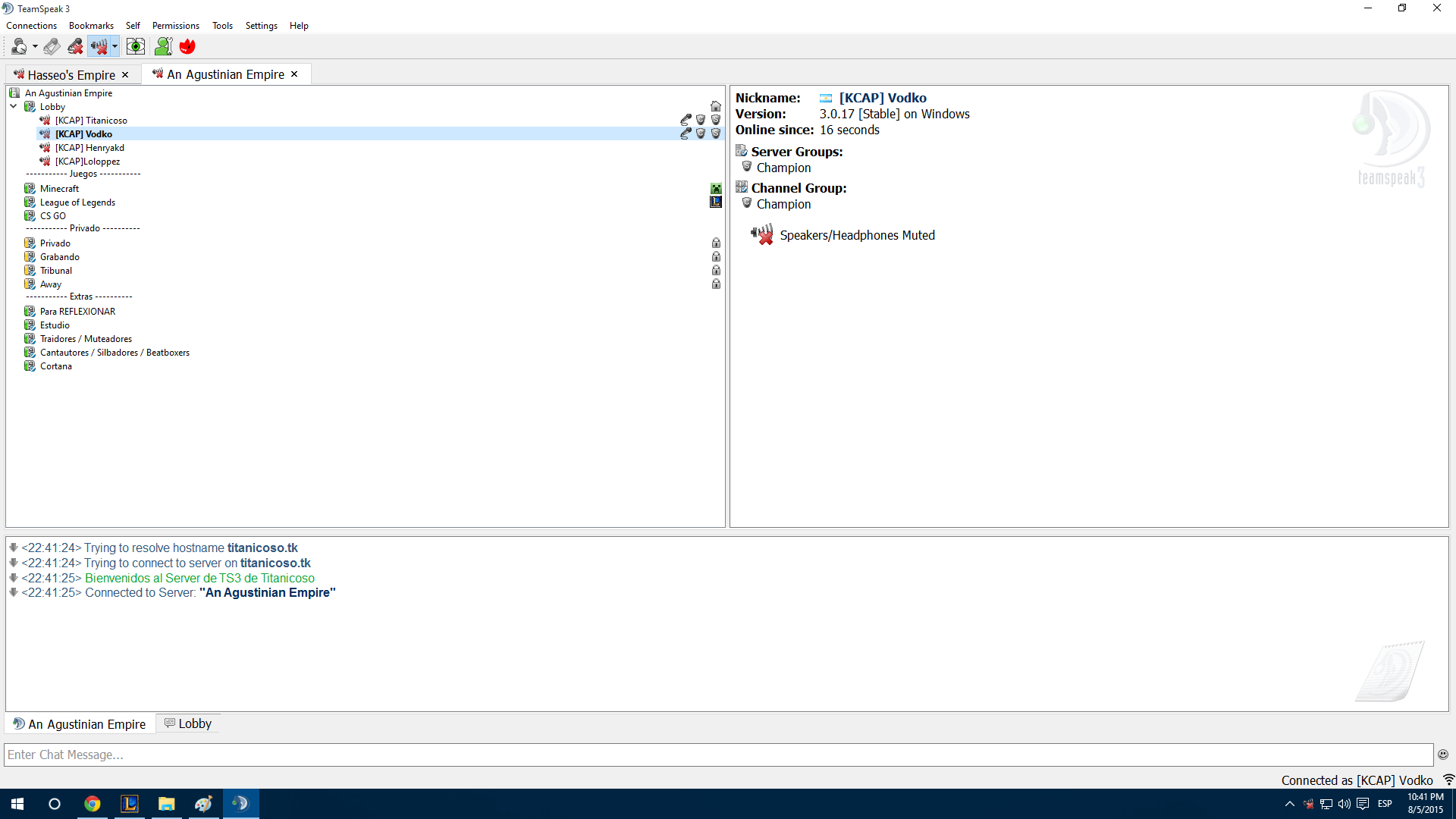The image size is (1456, 819).
Task: Switch to Hasseo's Empire server tab
Action: [x=71, y=75]
